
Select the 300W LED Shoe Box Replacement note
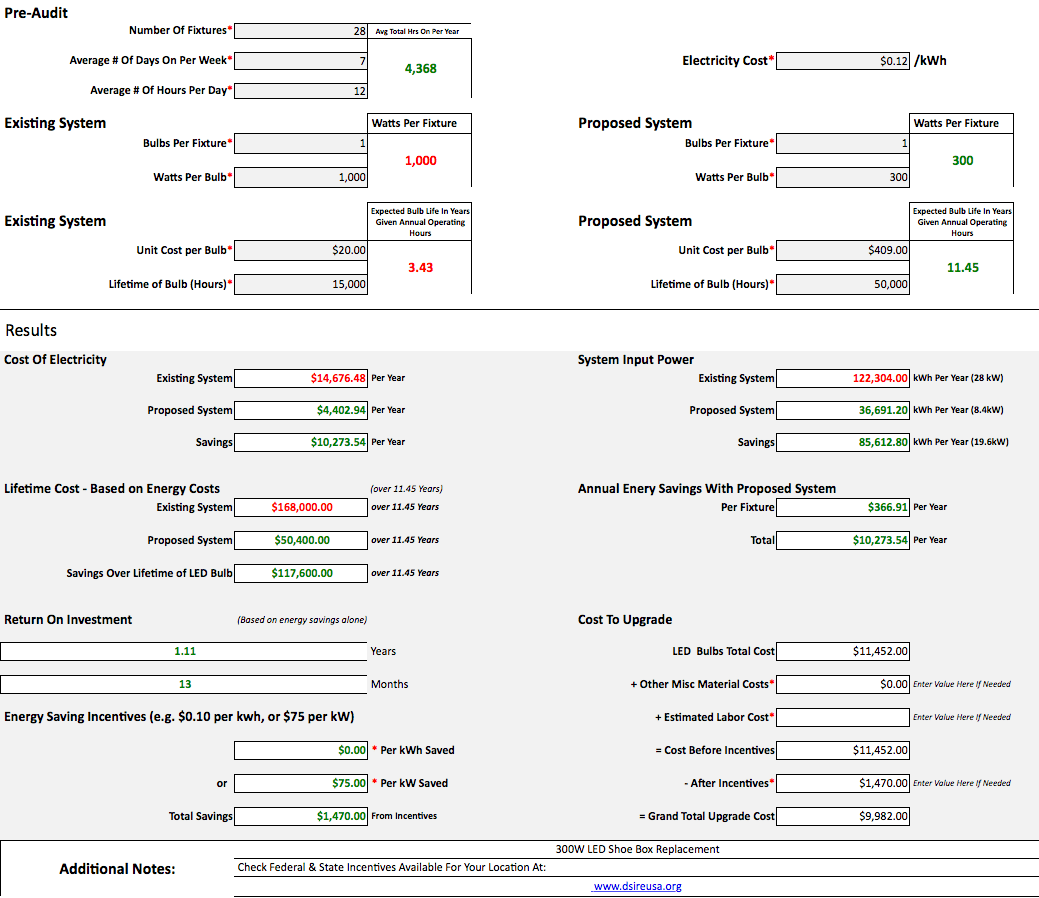637,849
